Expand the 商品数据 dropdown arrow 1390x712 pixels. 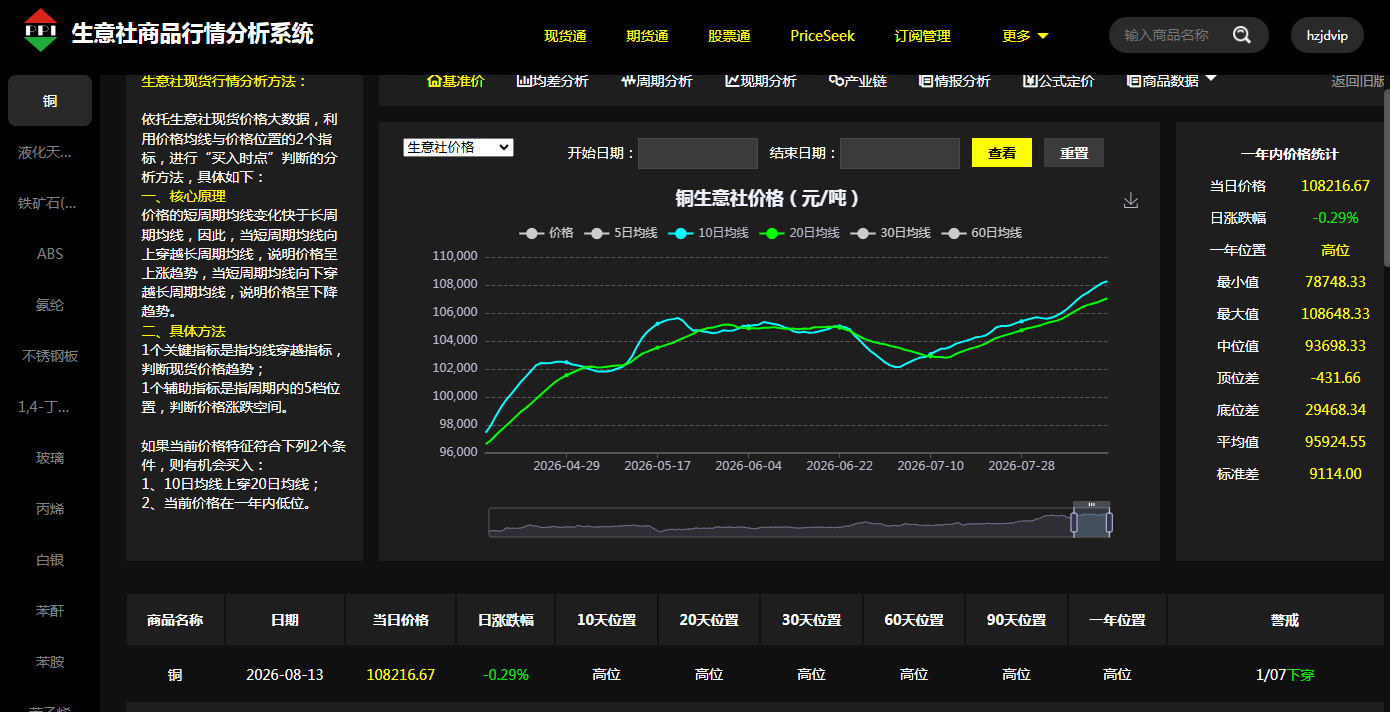click(x=1211, y=78)
